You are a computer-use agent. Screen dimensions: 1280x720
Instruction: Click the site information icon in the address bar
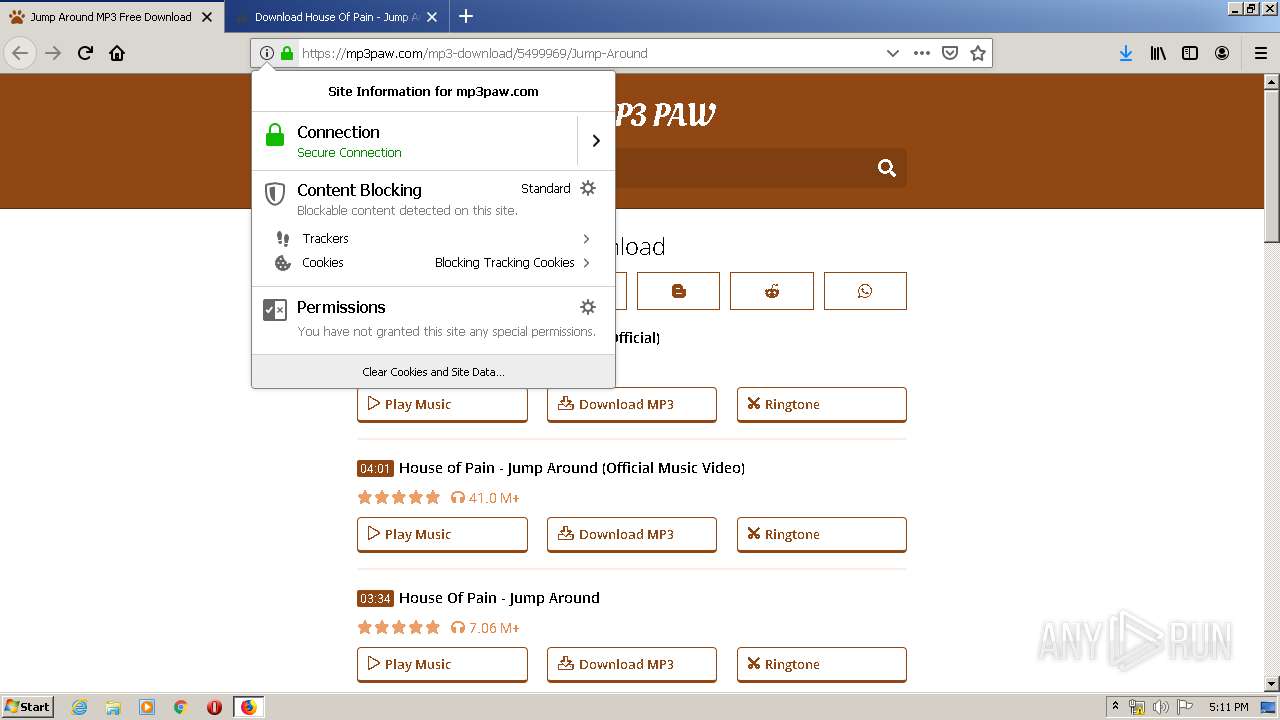pos(266,53)
